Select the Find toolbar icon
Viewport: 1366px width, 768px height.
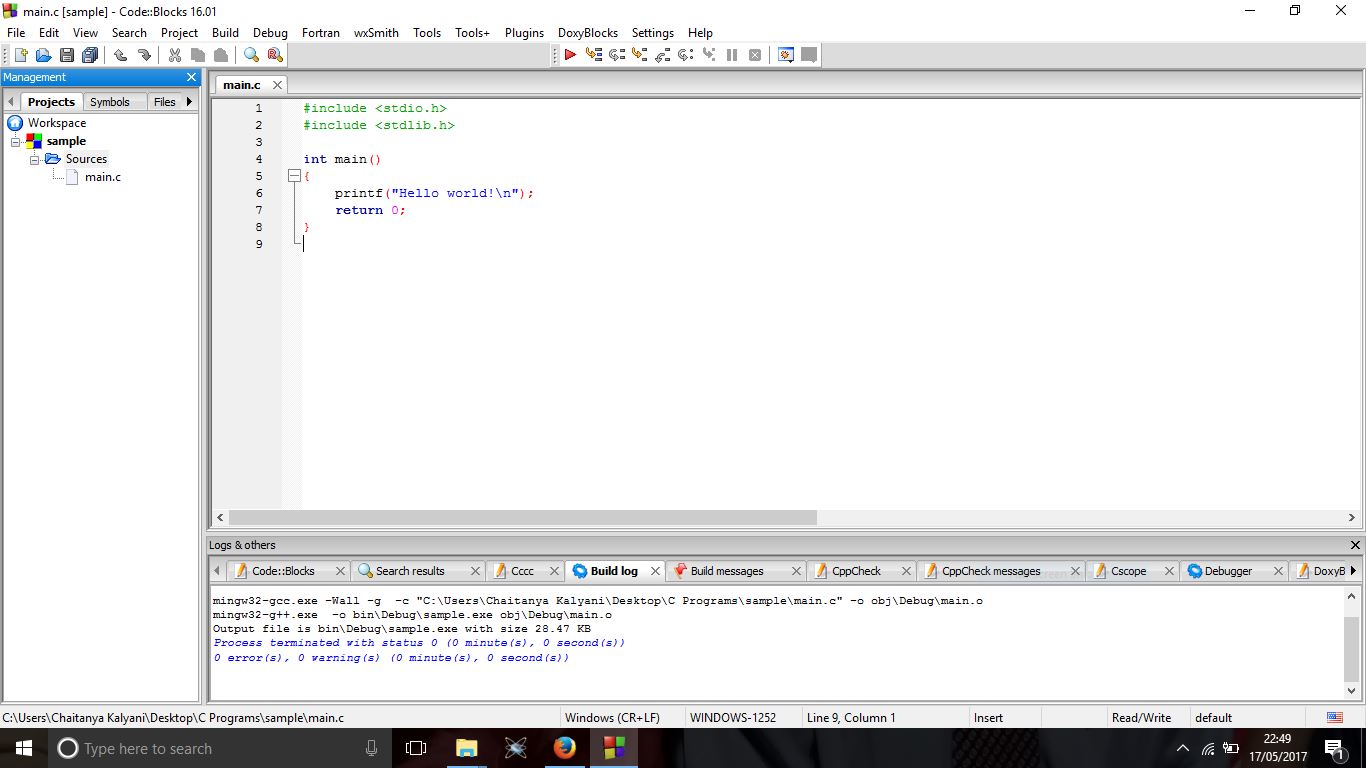point(250,55)
